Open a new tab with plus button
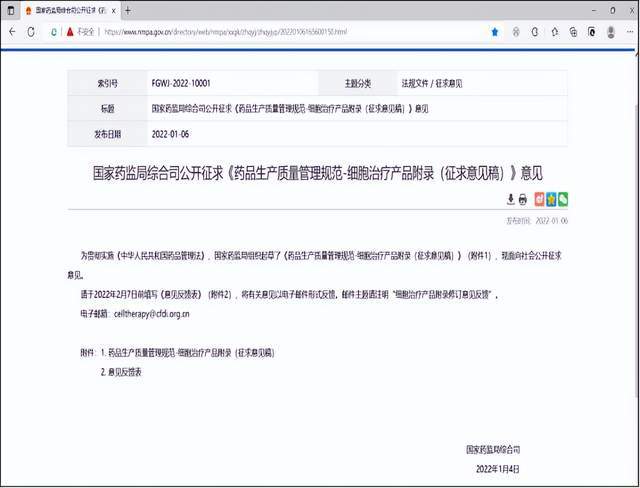 pyautogui.click(x=127, y=10)
